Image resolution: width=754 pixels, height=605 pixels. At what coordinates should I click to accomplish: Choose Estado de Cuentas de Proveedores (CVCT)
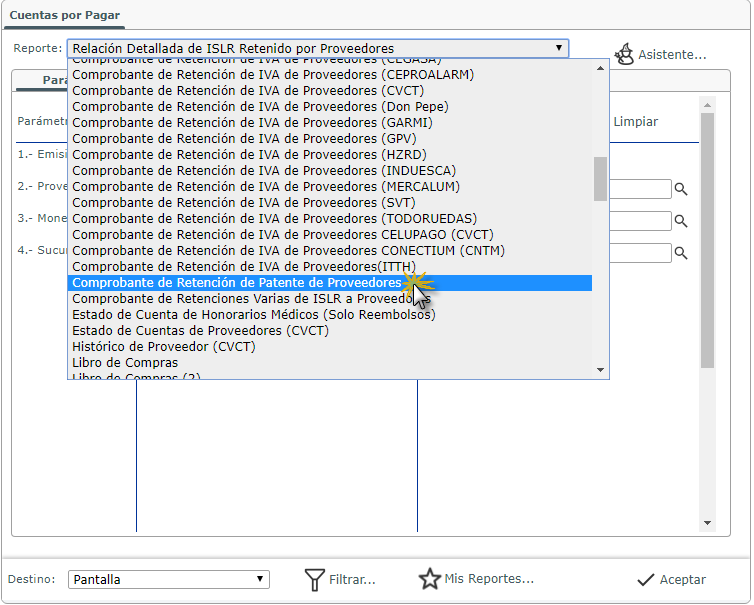coord(330,331)
